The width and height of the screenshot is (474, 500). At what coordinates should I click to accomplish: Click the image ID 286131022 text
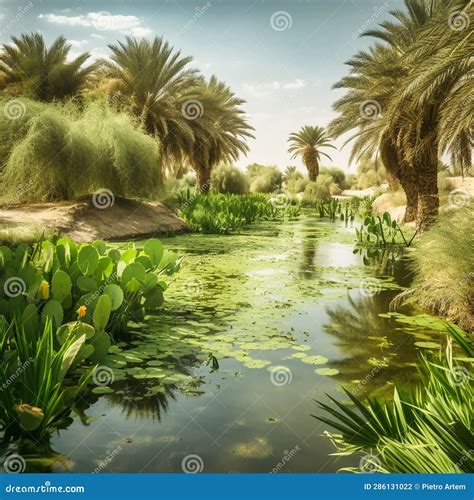click(388, 487)
